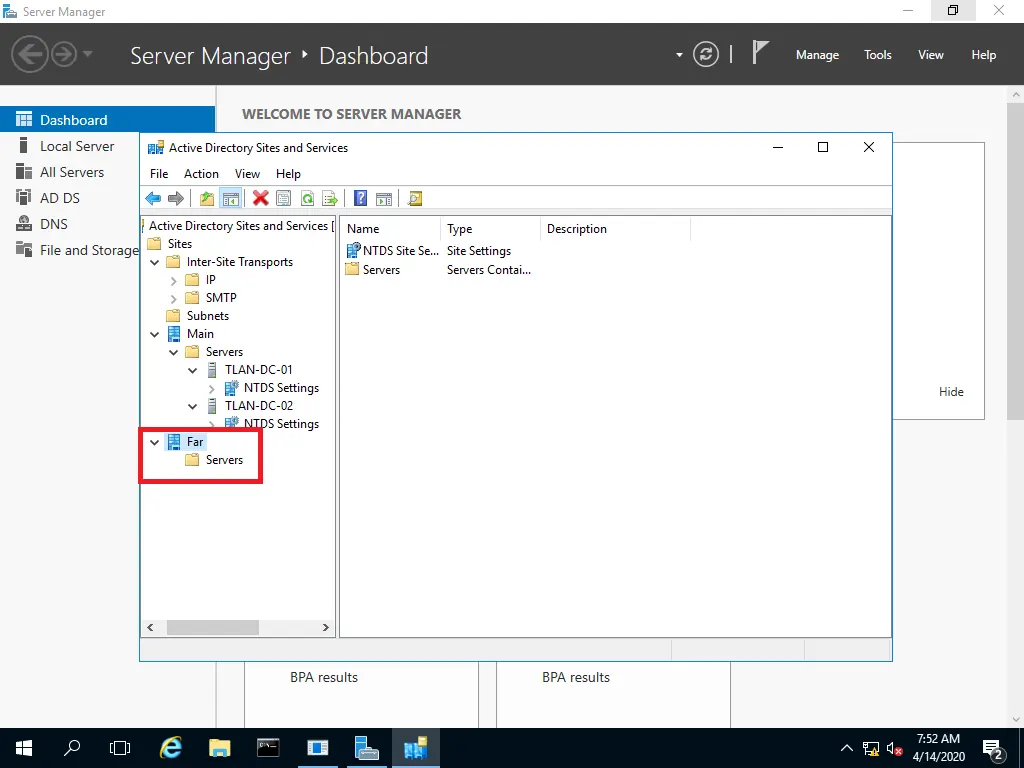Viewport: 1024px width, 768px height.
Task: Go up one level with folder-arrow icon
Action: (x=207, y=199)
